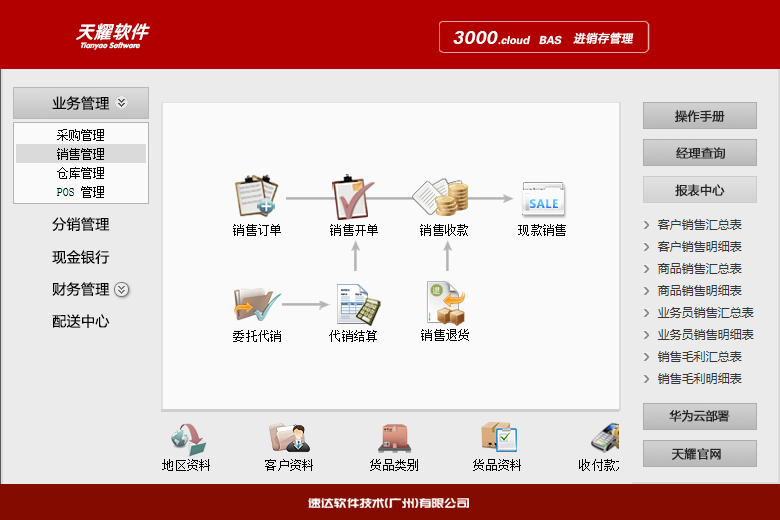Expand chevron beside 销售毛利明细表
780x520 pixels.
tap(646, 379)
